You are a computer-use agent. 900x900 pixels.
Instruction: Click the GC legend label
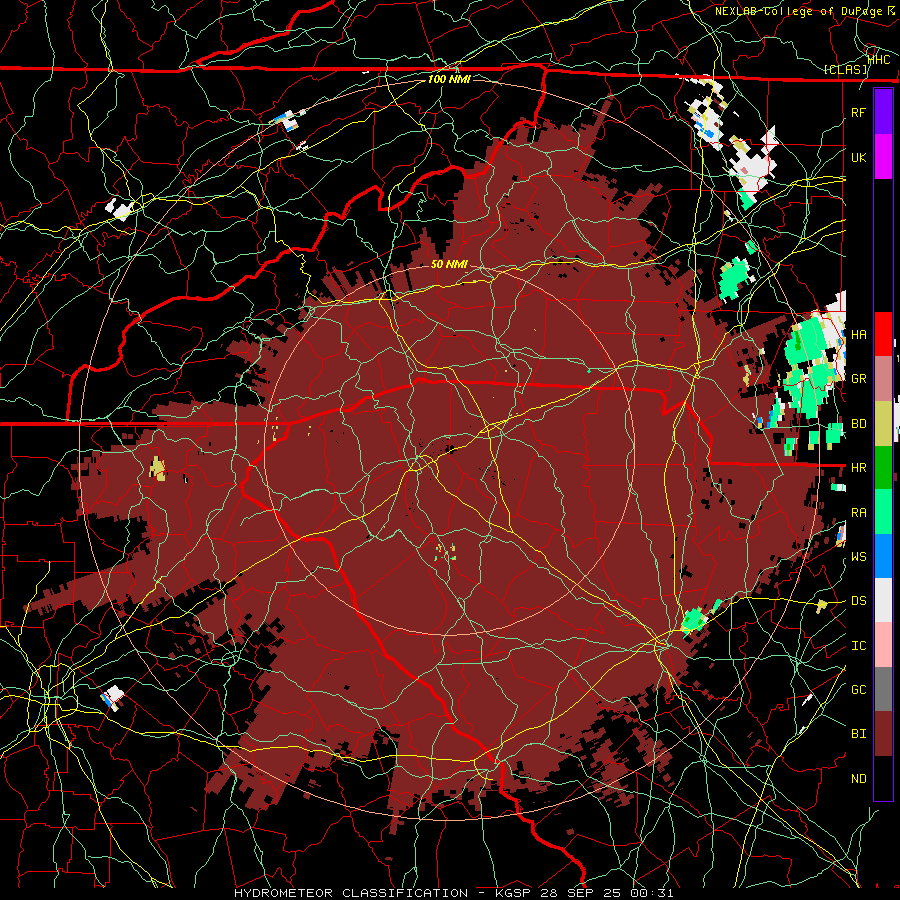click(858, 689)
